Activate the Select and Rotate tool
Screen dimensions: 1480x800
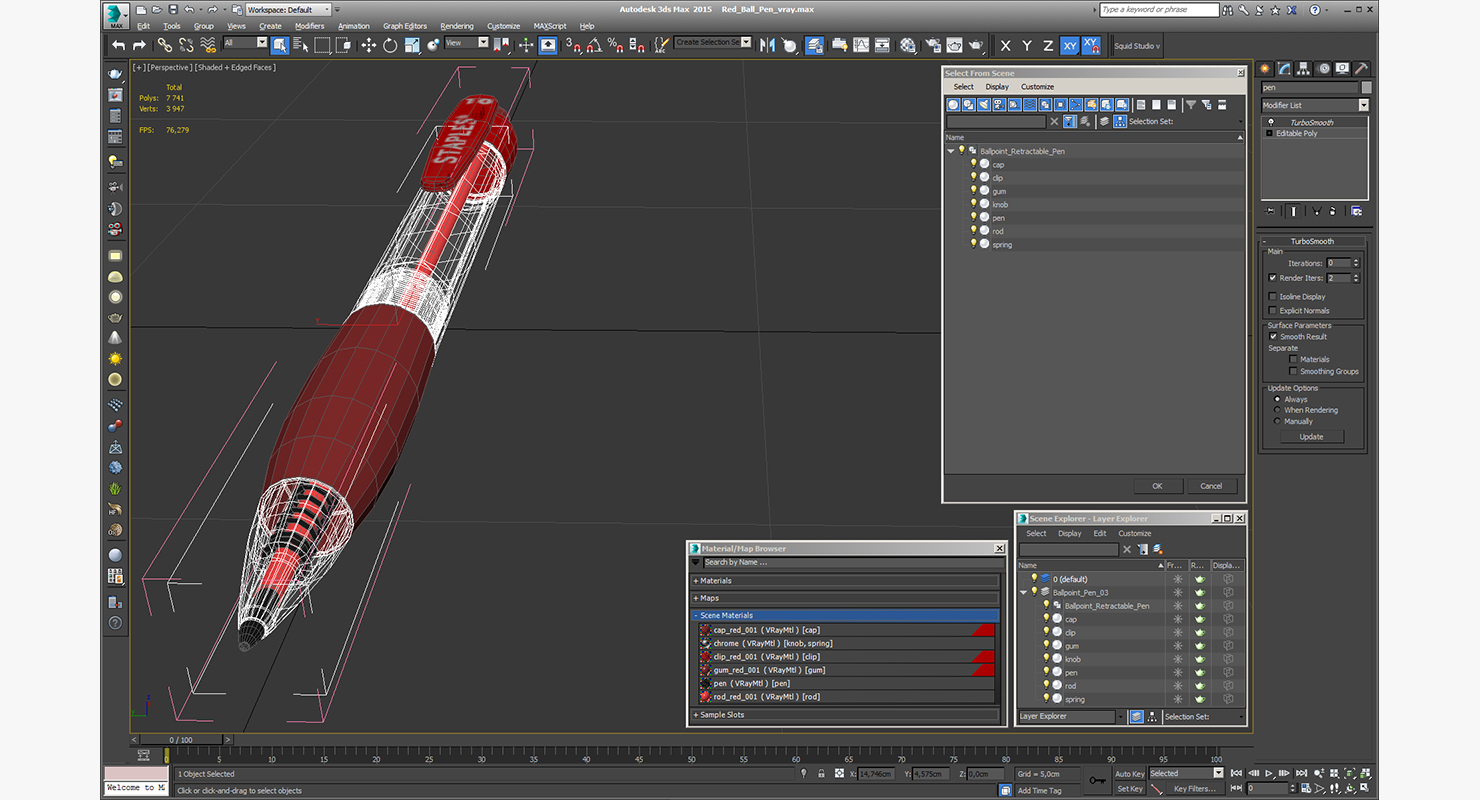pyautogui.click(x=390, y=45)
